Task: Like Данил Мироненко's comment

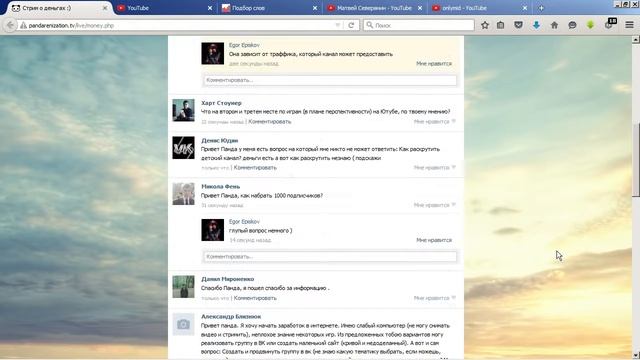Action: 435,298
